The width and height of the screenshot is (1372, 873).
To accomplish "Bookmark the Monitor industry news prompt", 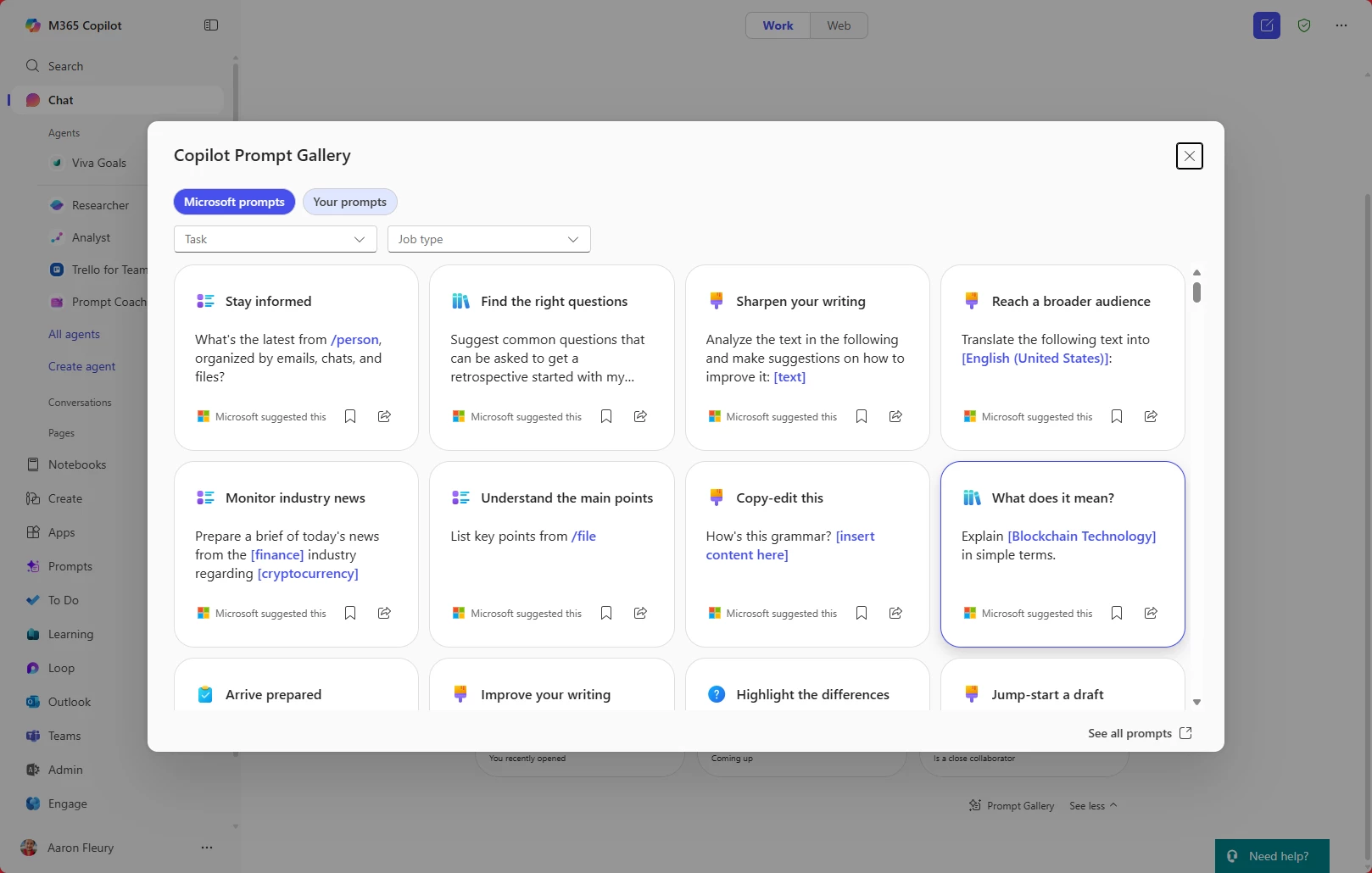I will 350,613.
